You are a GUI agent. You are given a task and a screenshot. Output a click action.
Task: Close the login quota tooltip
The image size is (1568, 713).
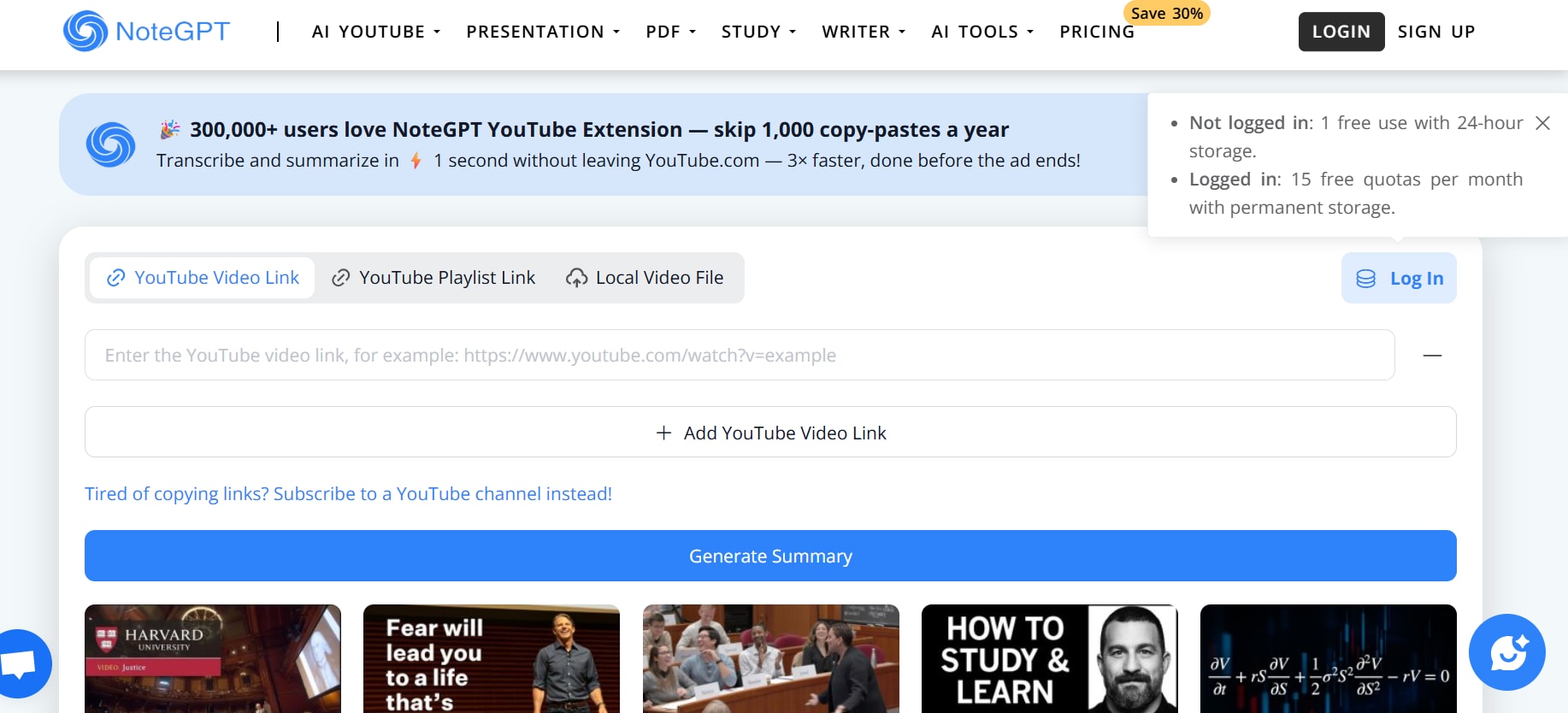[1542, 123]
